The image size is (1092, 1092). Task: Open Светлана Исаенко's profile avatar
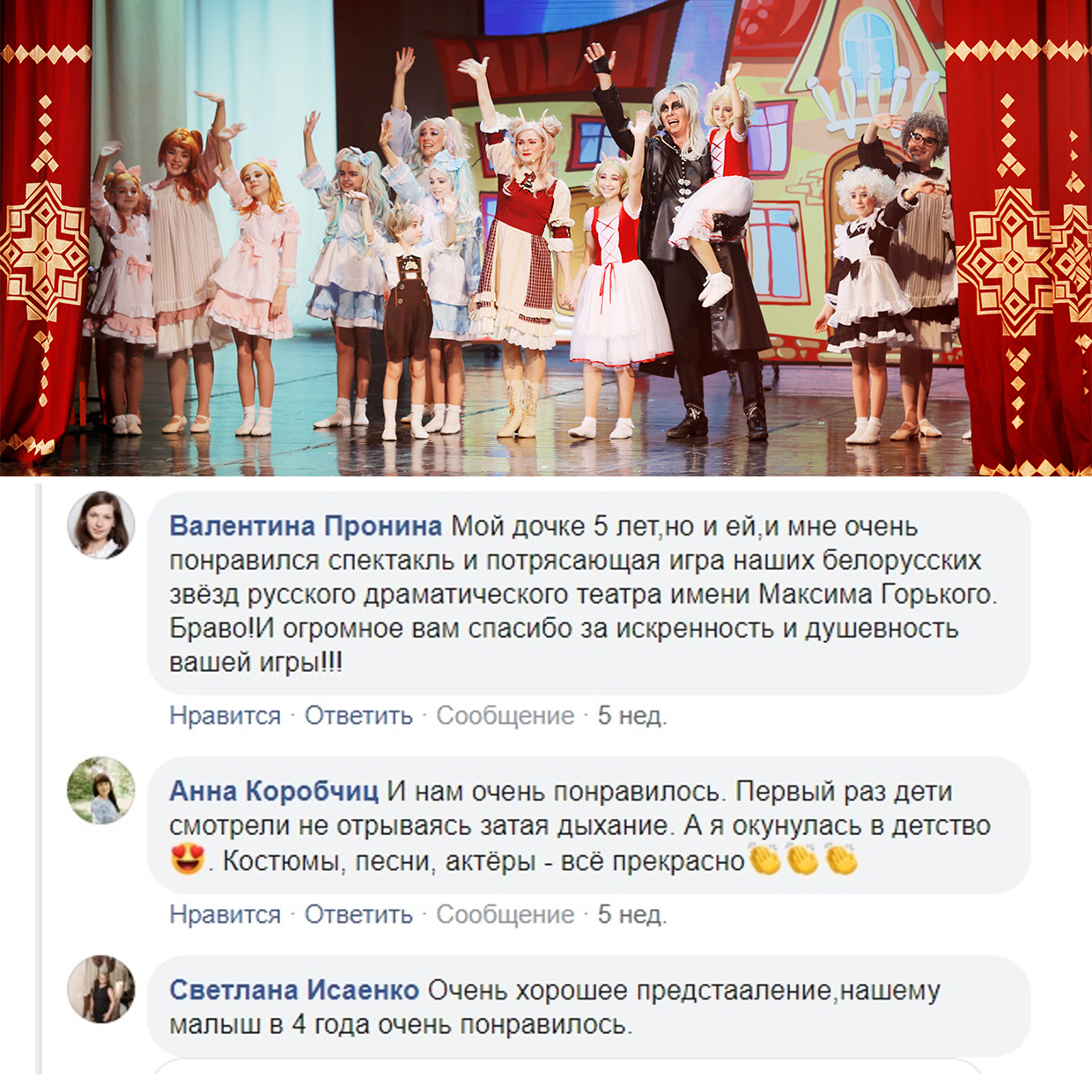(101, 989)
